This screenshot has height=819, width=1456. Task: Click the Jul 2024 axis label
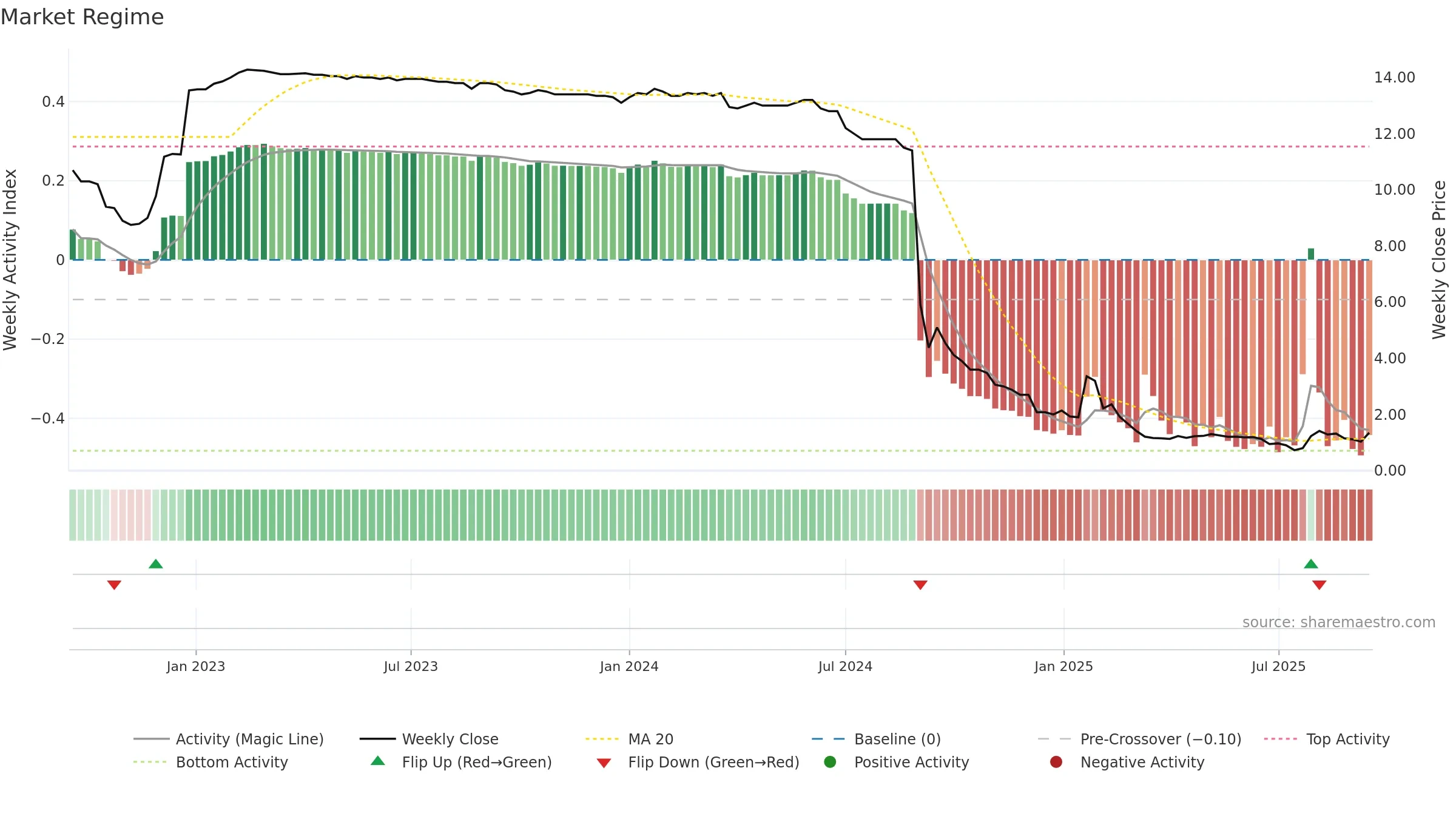coord(845,666)
